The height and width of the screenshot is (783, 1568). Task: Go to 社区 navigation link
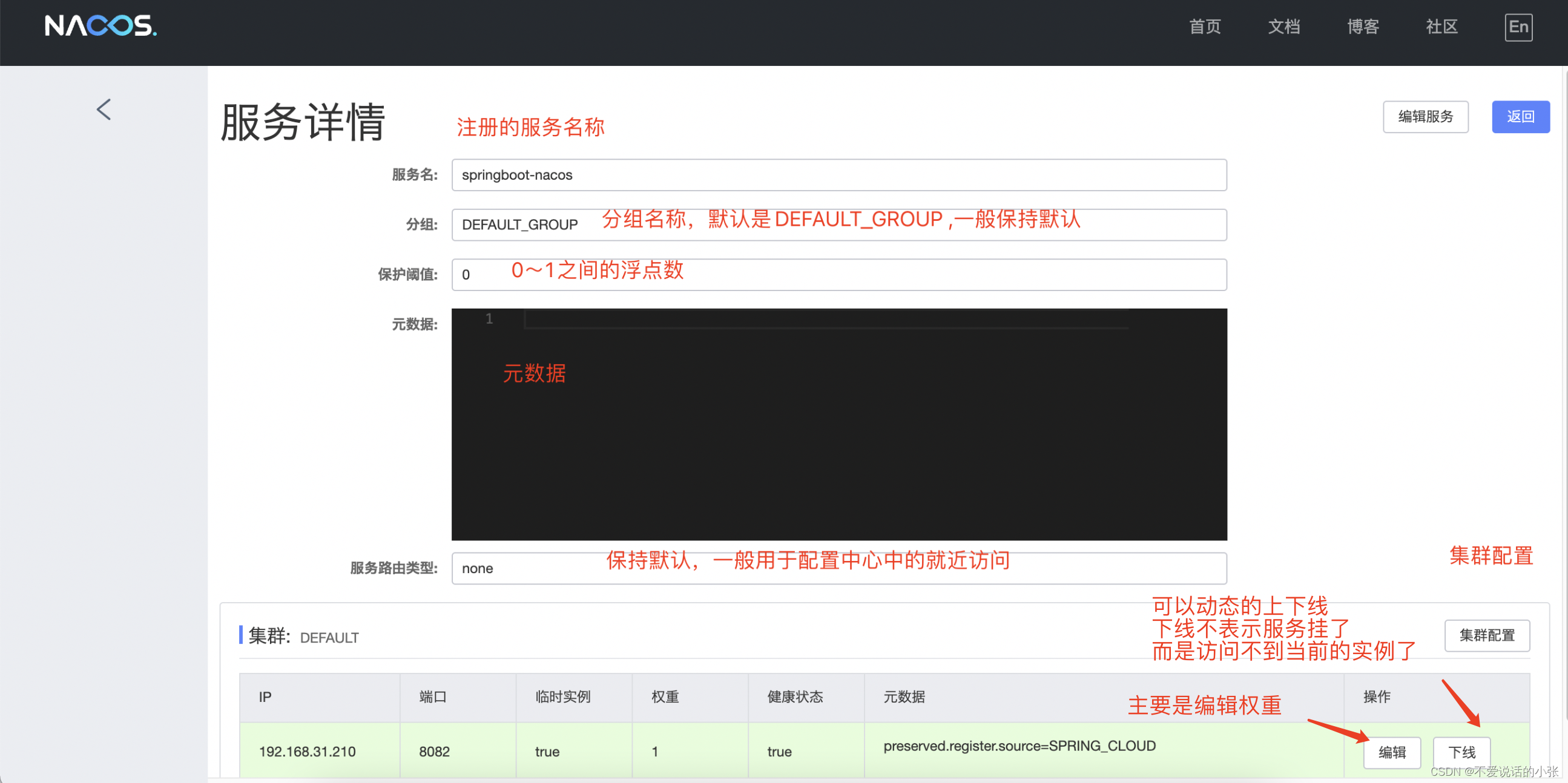(1441, 27)
